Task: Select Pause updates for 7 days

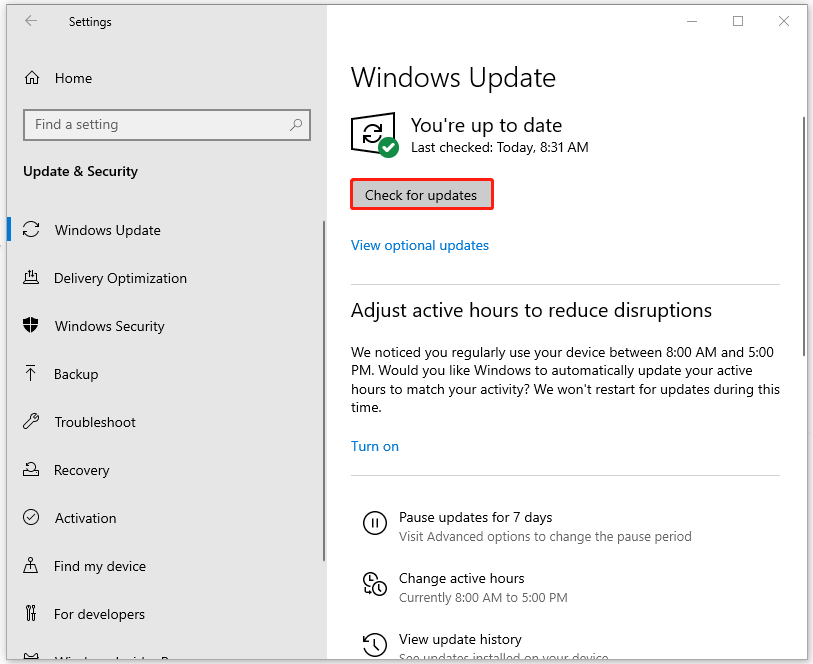Action: [475, 518]
